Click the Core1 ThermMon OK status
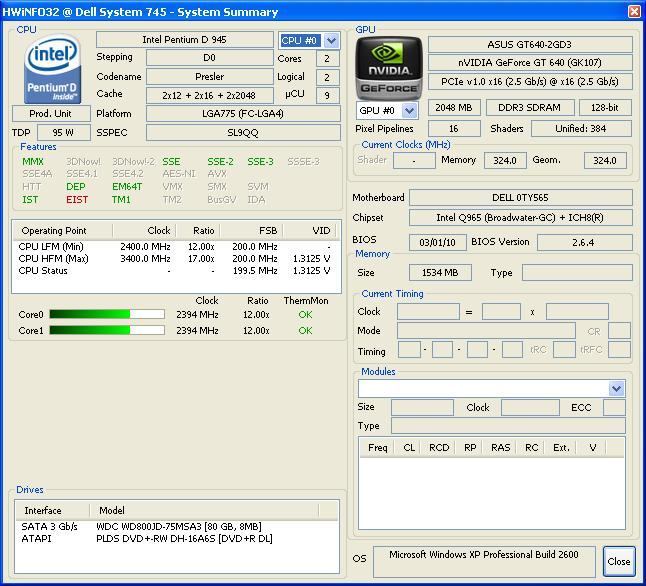Image resolution: width=646 pixels, height=586 pixels. point(305,331)
